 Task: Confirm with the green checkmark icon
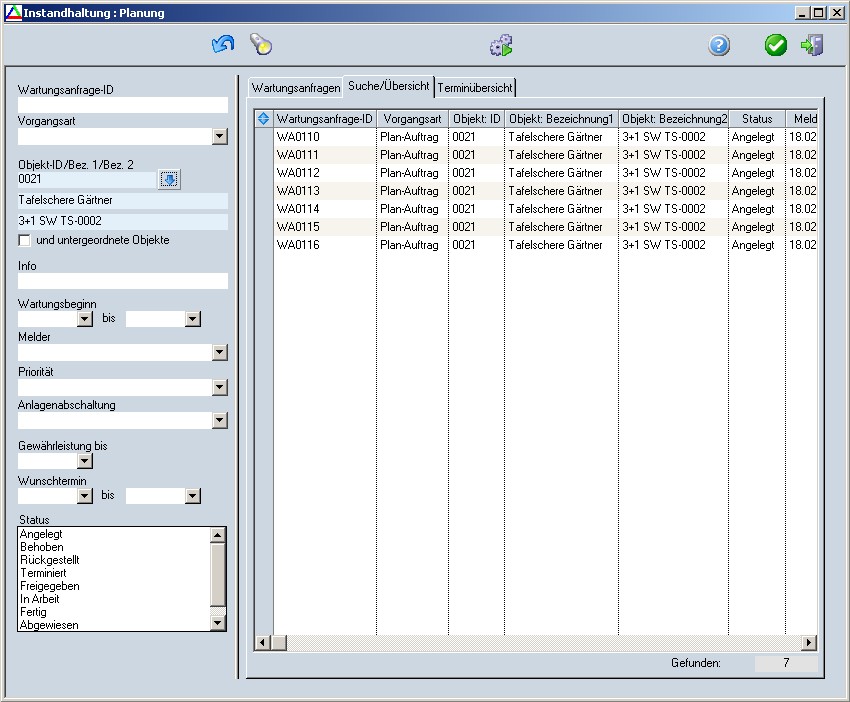coord(776,45)
